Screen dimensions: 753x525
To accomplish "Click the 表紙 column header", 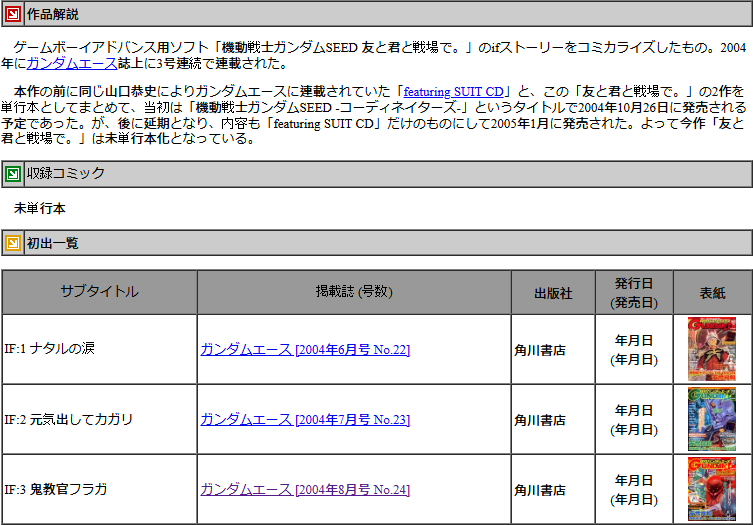I will click(712, 292).
